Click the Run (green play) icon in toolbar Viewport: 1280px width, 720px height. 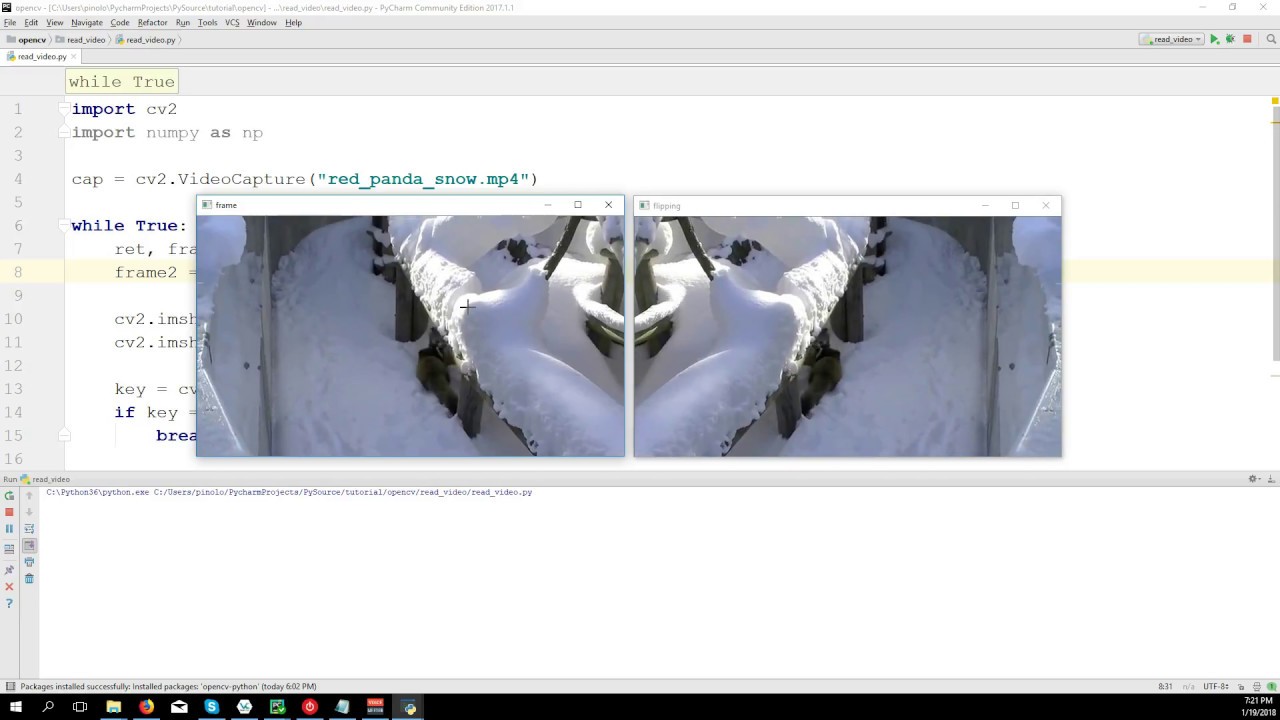click(1213, 39)
